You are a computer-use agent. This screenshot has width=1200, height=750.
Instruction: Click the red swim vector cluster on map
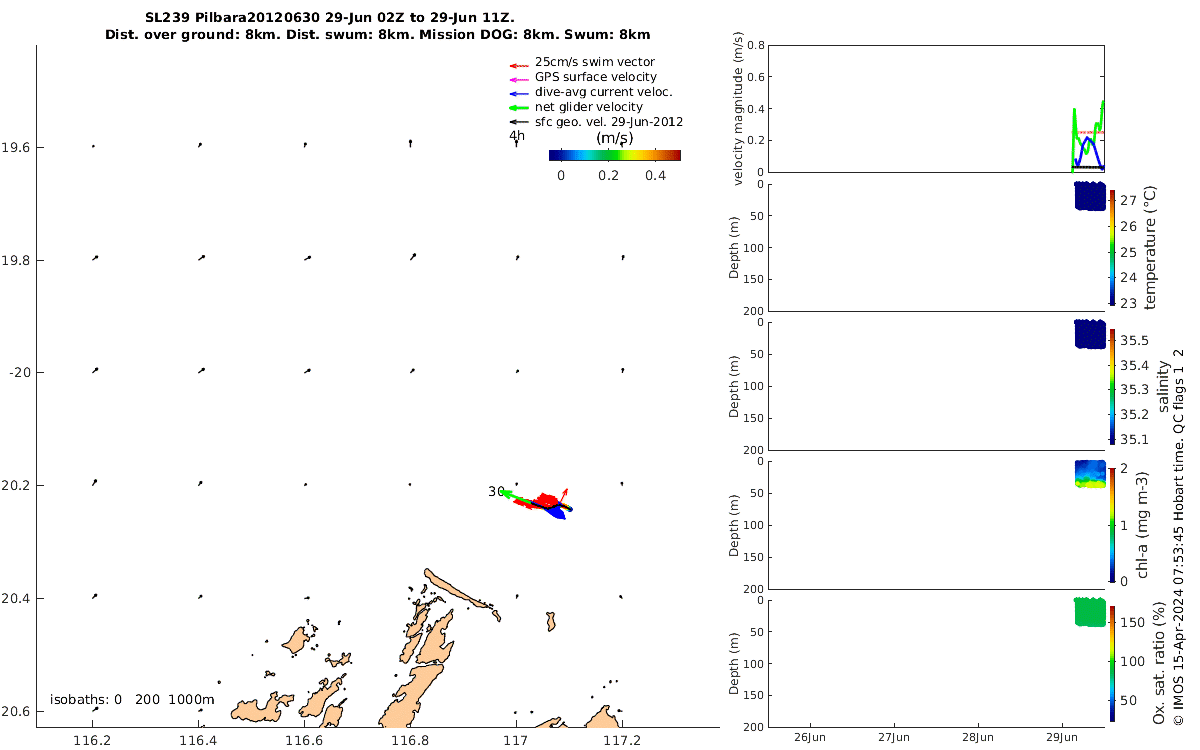pyautogui.click(x=547, y=499)
